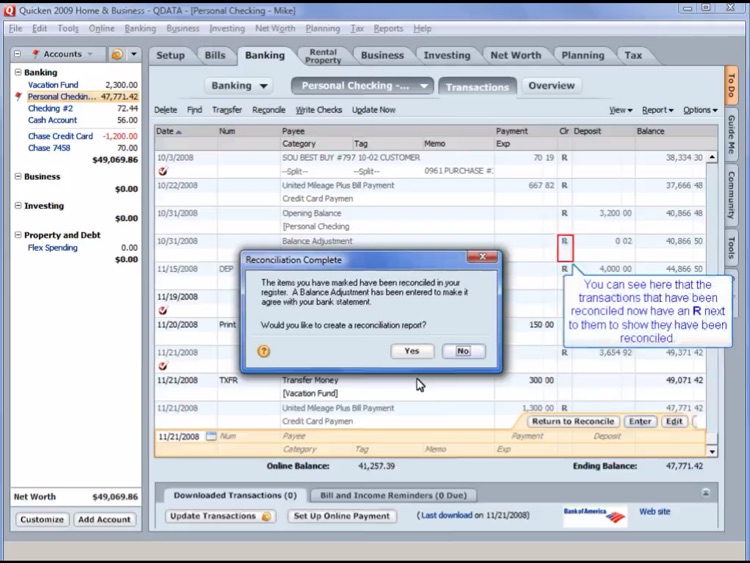Collapse the Banking account group
Screen dimensions: 750x563
pos(18,73)
